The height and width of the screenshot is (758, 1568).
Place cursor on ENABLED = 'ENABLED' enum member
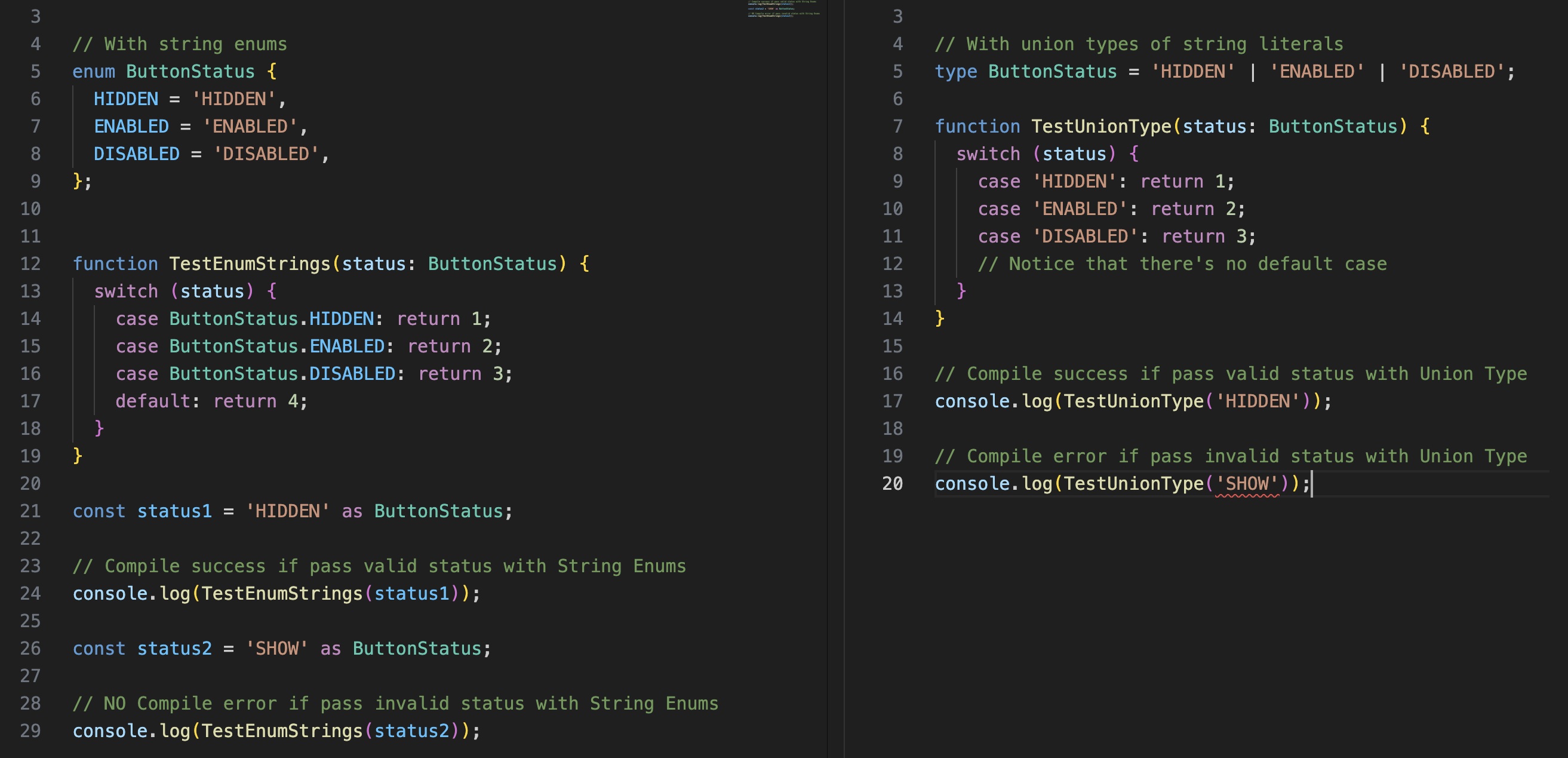tap(200, 126)
